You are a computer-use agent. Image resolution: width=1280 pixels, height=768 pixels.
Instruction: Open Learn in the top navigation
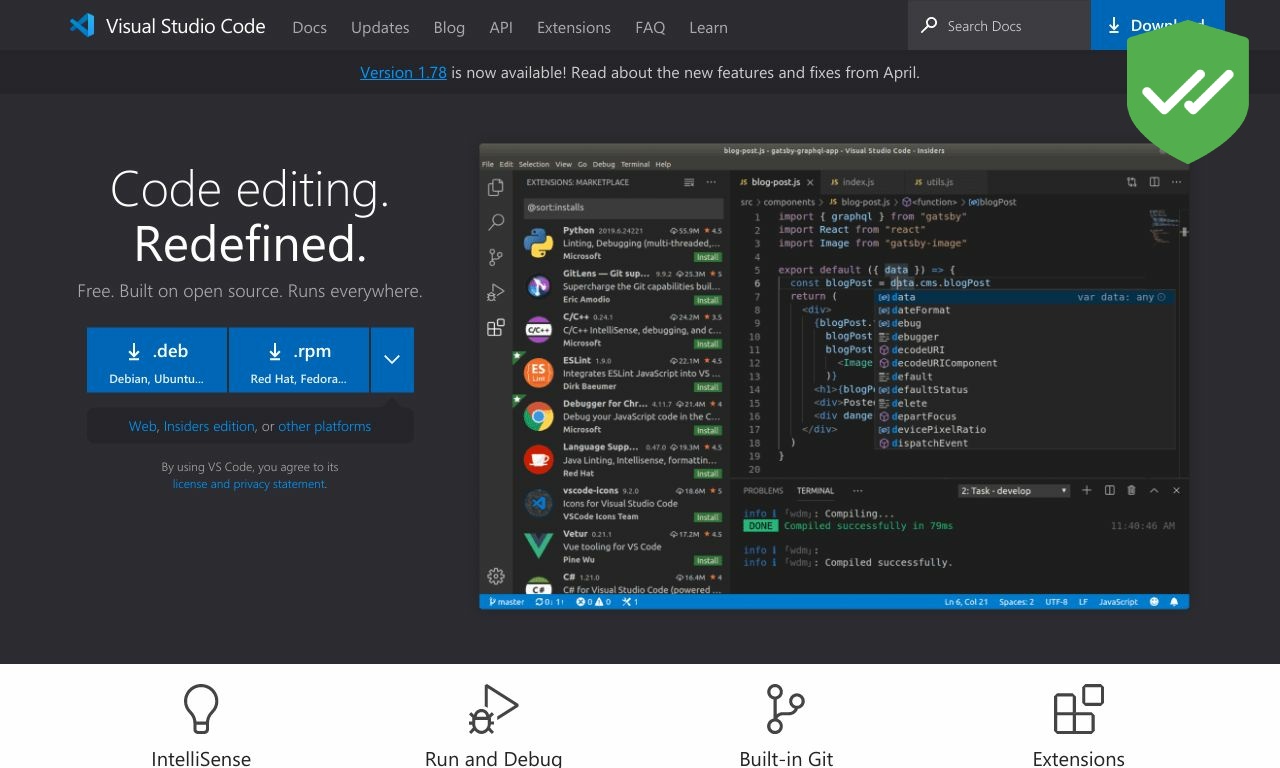click(708, 27)
